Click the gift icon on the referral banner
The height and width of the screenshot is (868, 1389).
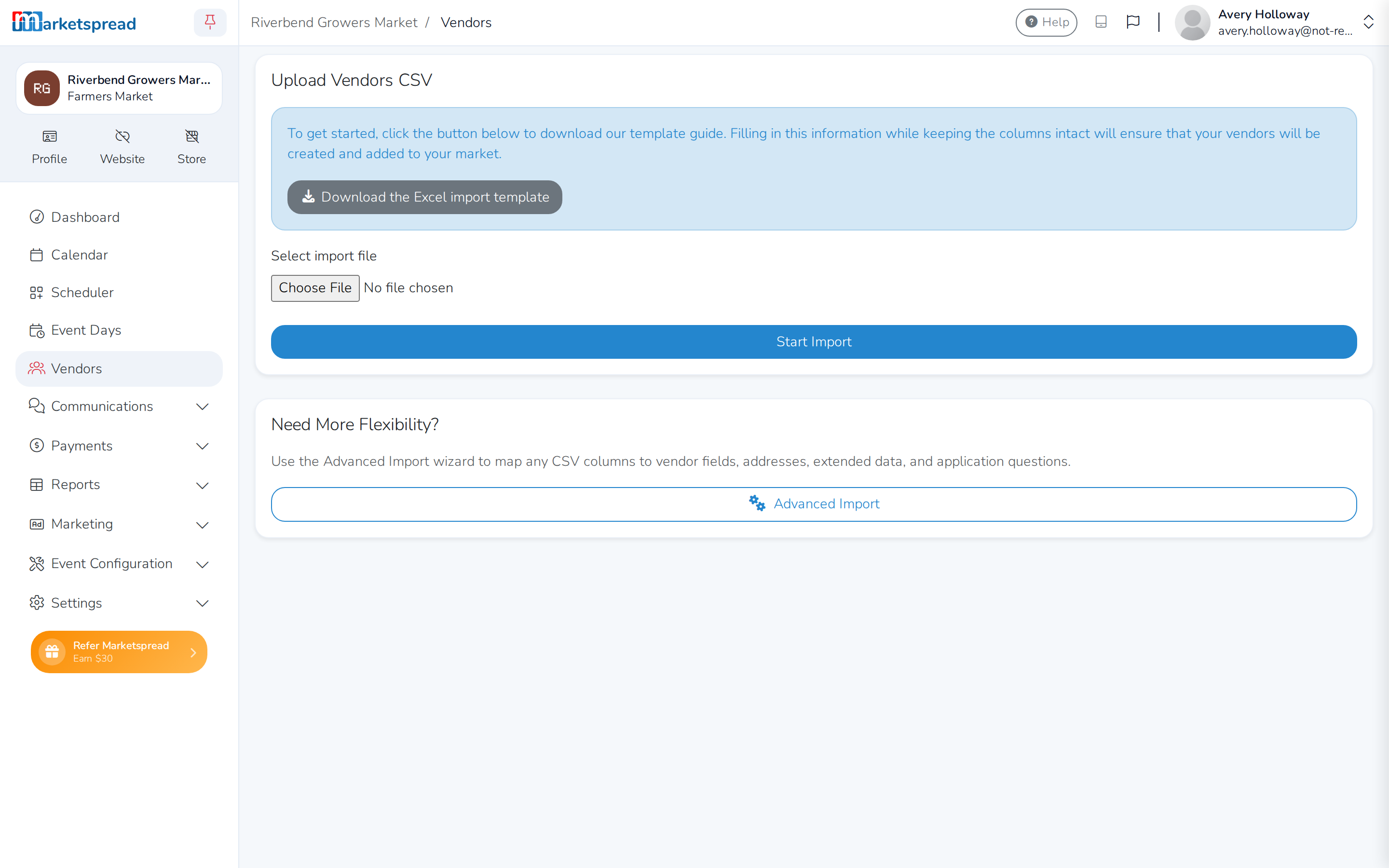click(52, 652)
